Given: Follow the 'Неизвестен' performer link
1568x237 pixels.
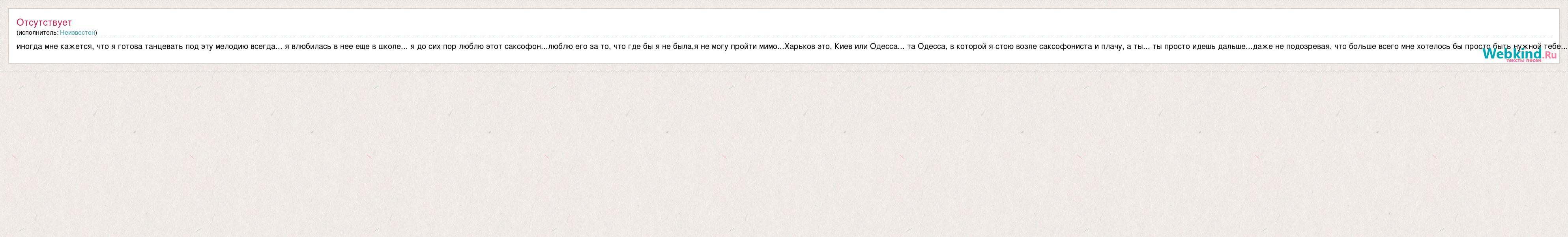Looking at the screenshot, I should 77,32.
